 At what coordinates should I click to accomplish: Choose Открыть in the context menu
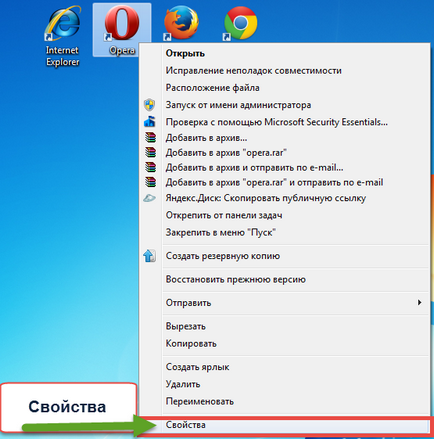click(185, 53)
